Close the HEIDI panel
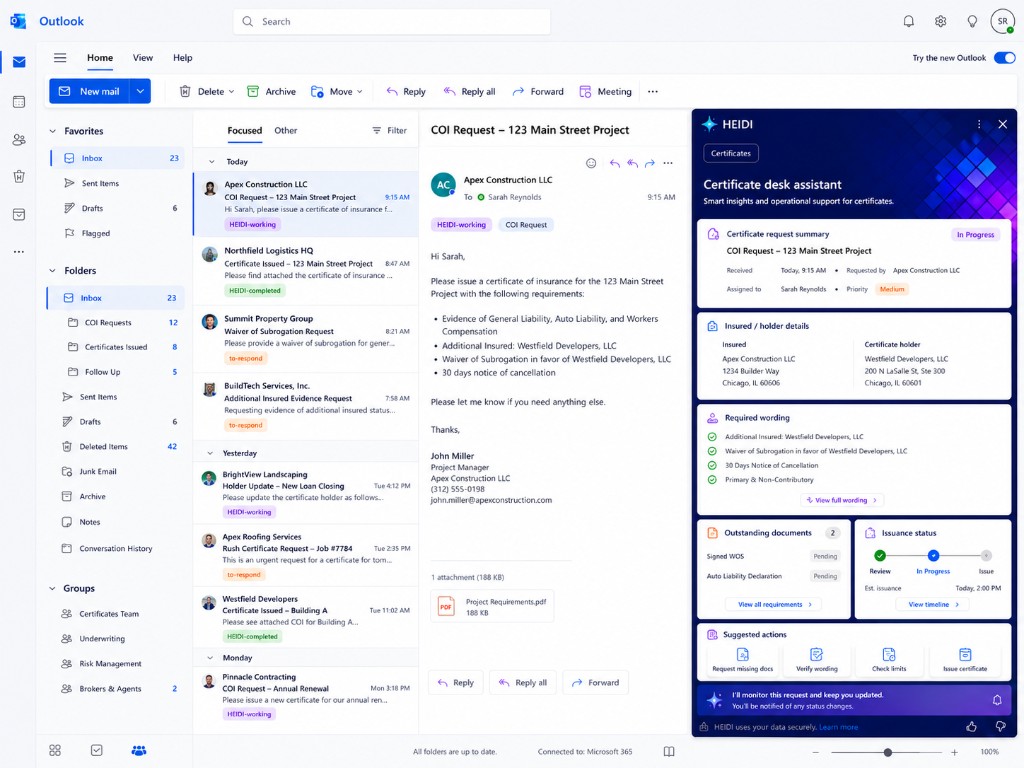This screenshot has height=768, width=1024. [1002, 124]
